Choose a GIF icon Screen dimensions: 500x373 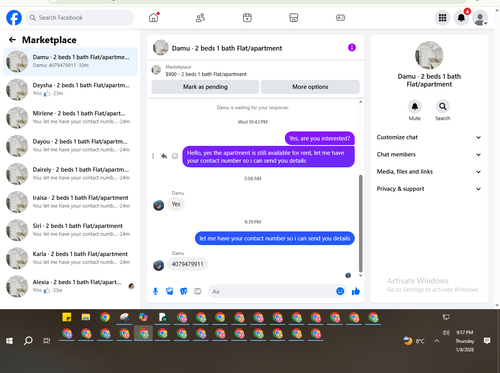198,291
